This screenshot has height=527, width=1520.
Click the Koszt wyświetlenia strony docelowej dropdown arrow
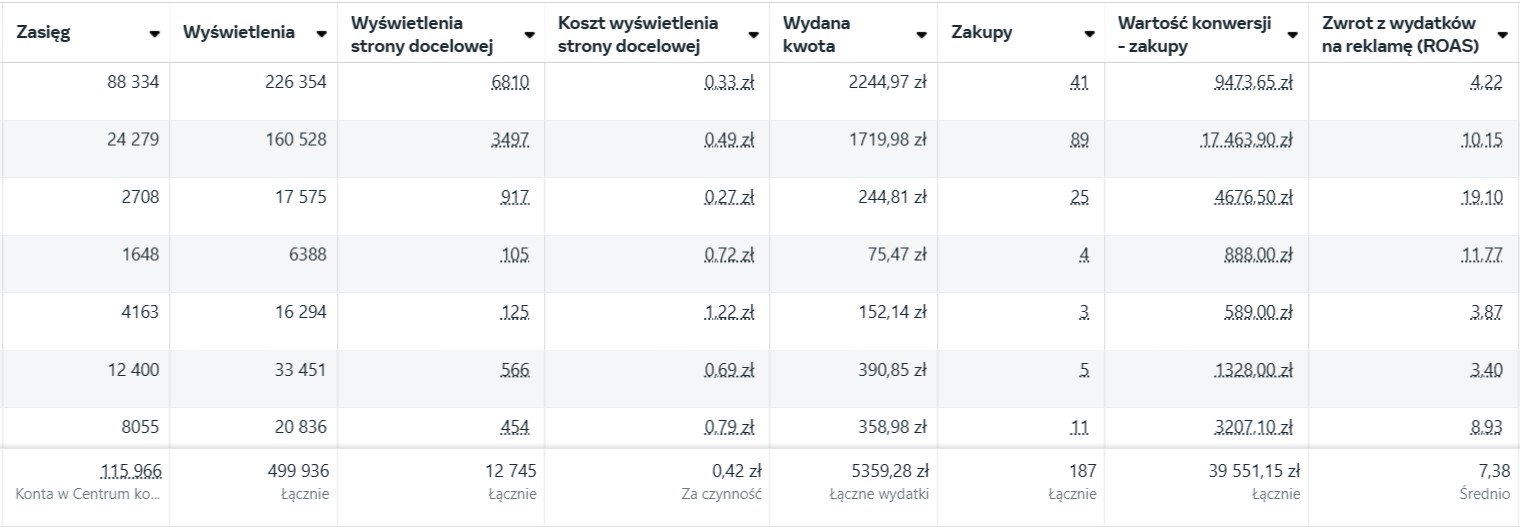point(754,33)
